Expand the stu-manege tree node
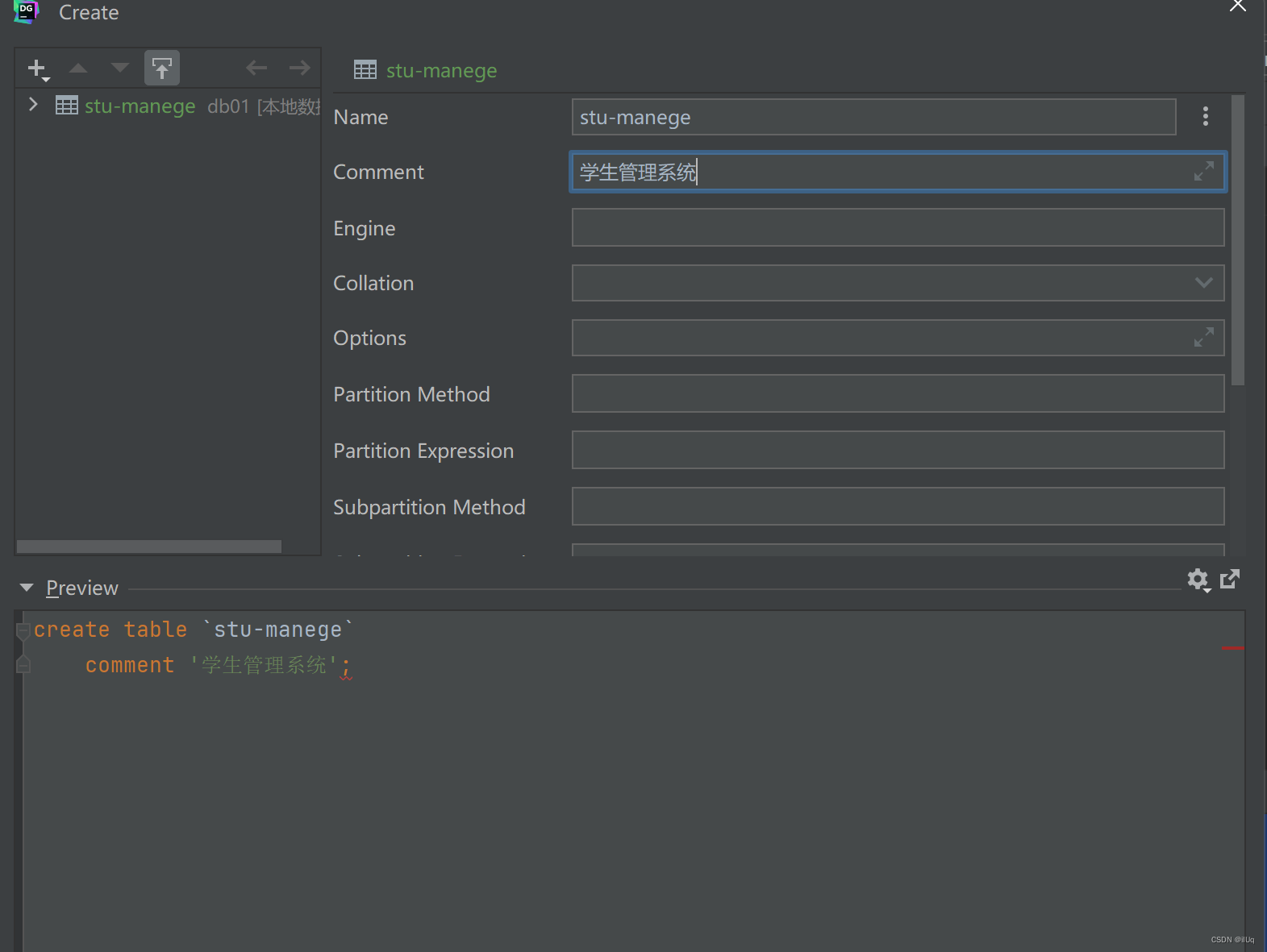 click(33, 105)
